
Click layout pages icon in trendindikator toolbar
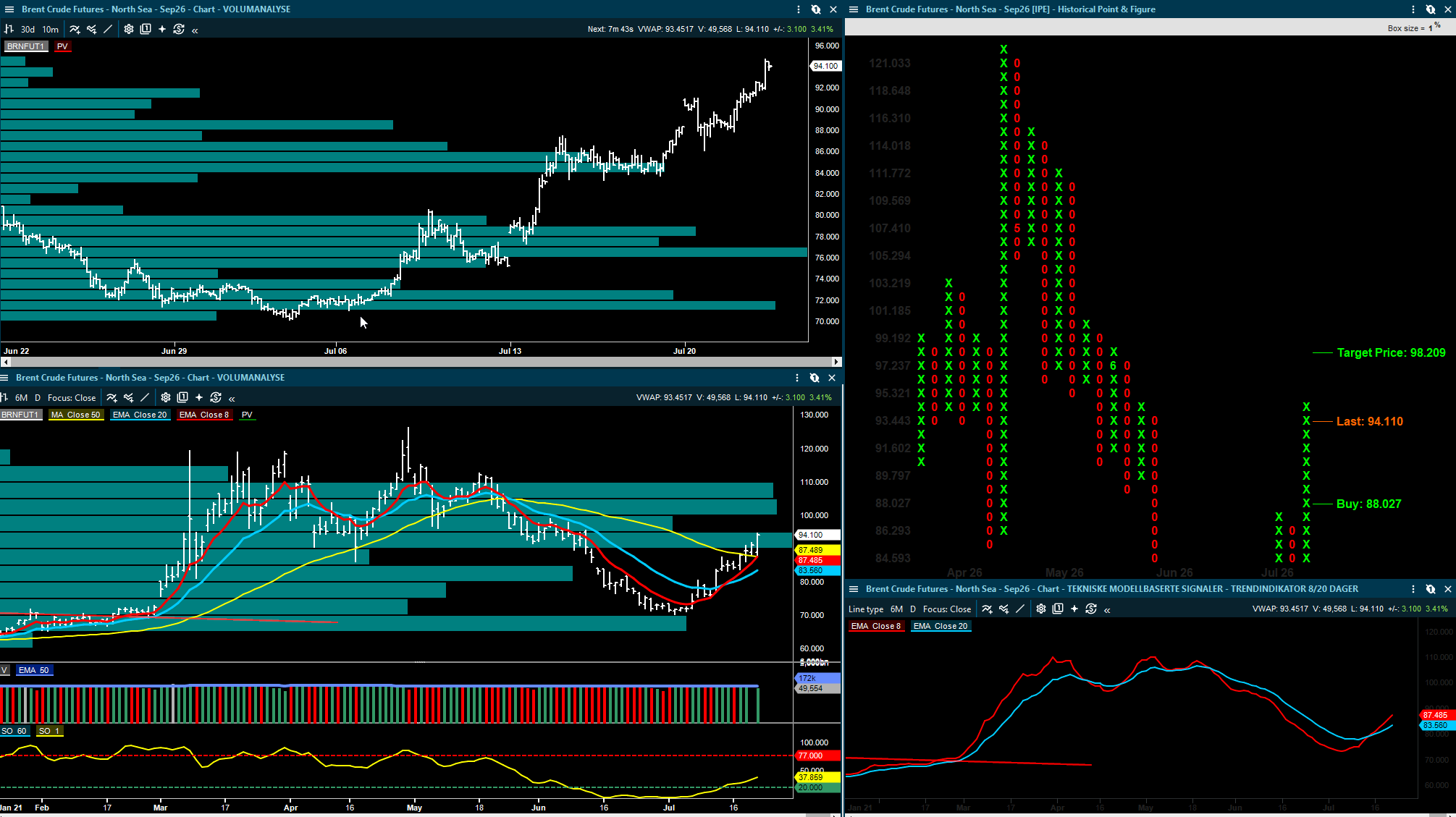1058,609
